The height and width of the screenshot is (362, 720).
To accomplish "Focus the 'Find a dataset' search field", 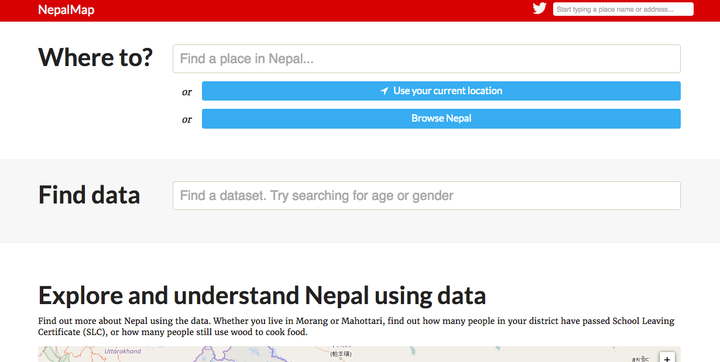I will coord(427,196).
